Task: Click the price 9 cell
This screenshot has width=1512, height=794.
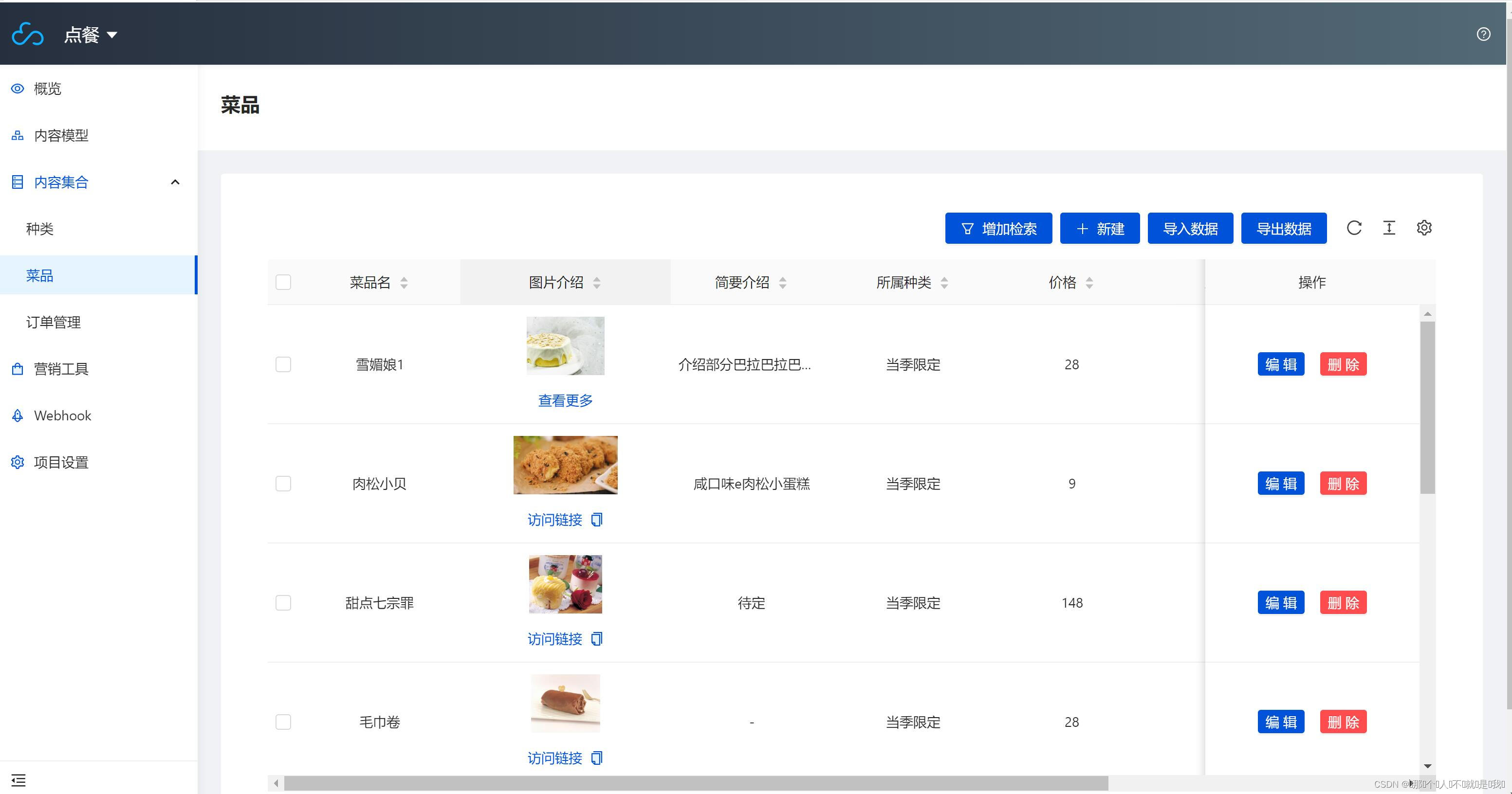Action: click(x=1072, y=483)
